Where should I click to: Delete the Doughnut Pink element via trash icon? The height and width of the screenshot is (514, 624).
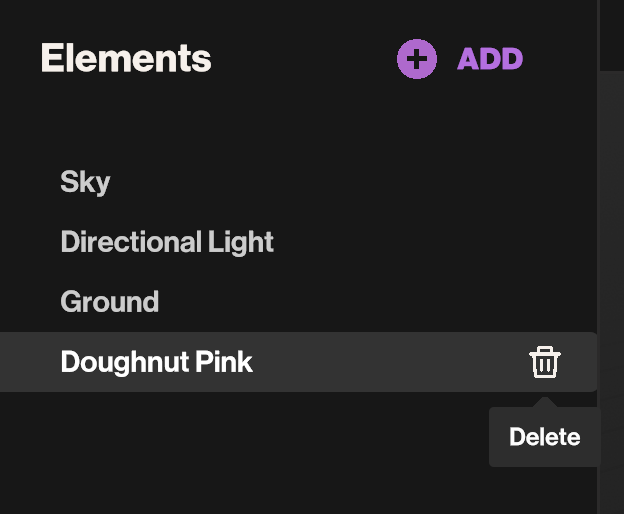[545, 362]
